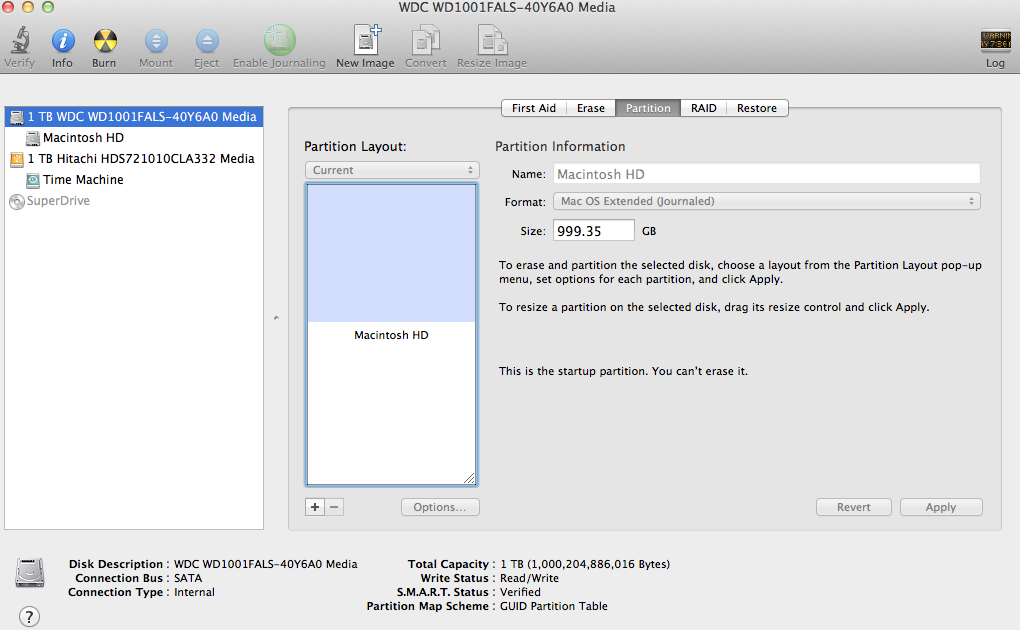Click the Partition Information heading
This screenshot has width=1020, height=630.
[560, 146]
